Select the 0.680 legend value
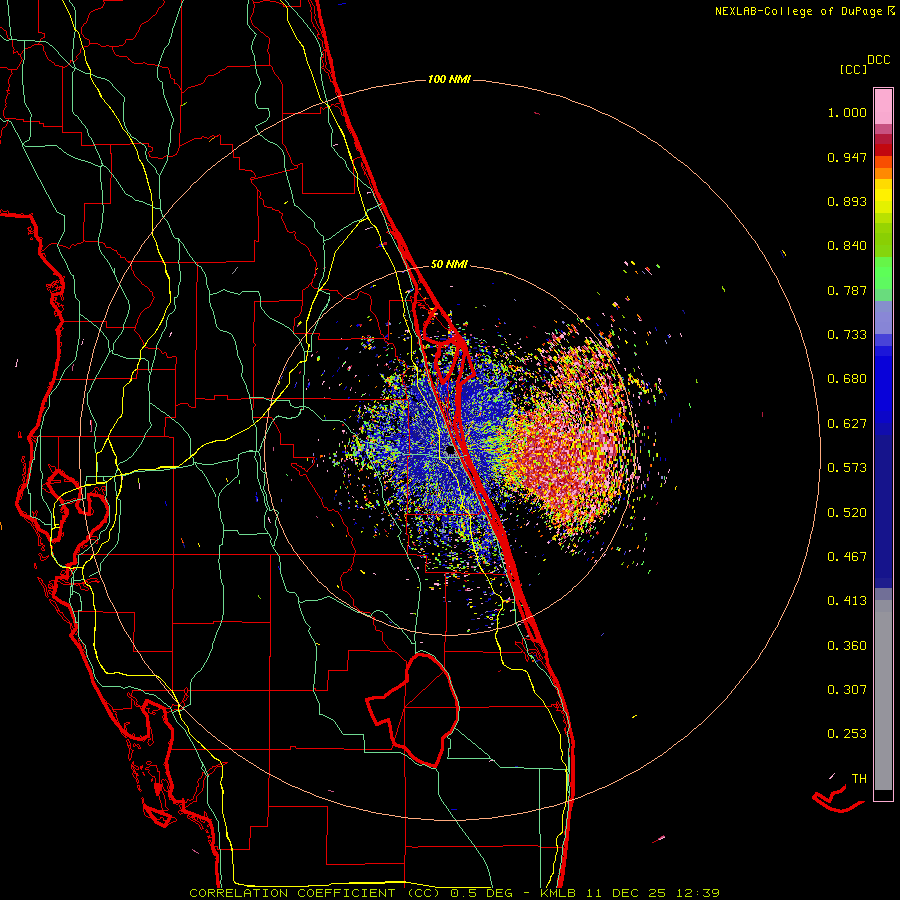Image resolution: width=900 pixels, height=900 pixels. tap(847, 379)
